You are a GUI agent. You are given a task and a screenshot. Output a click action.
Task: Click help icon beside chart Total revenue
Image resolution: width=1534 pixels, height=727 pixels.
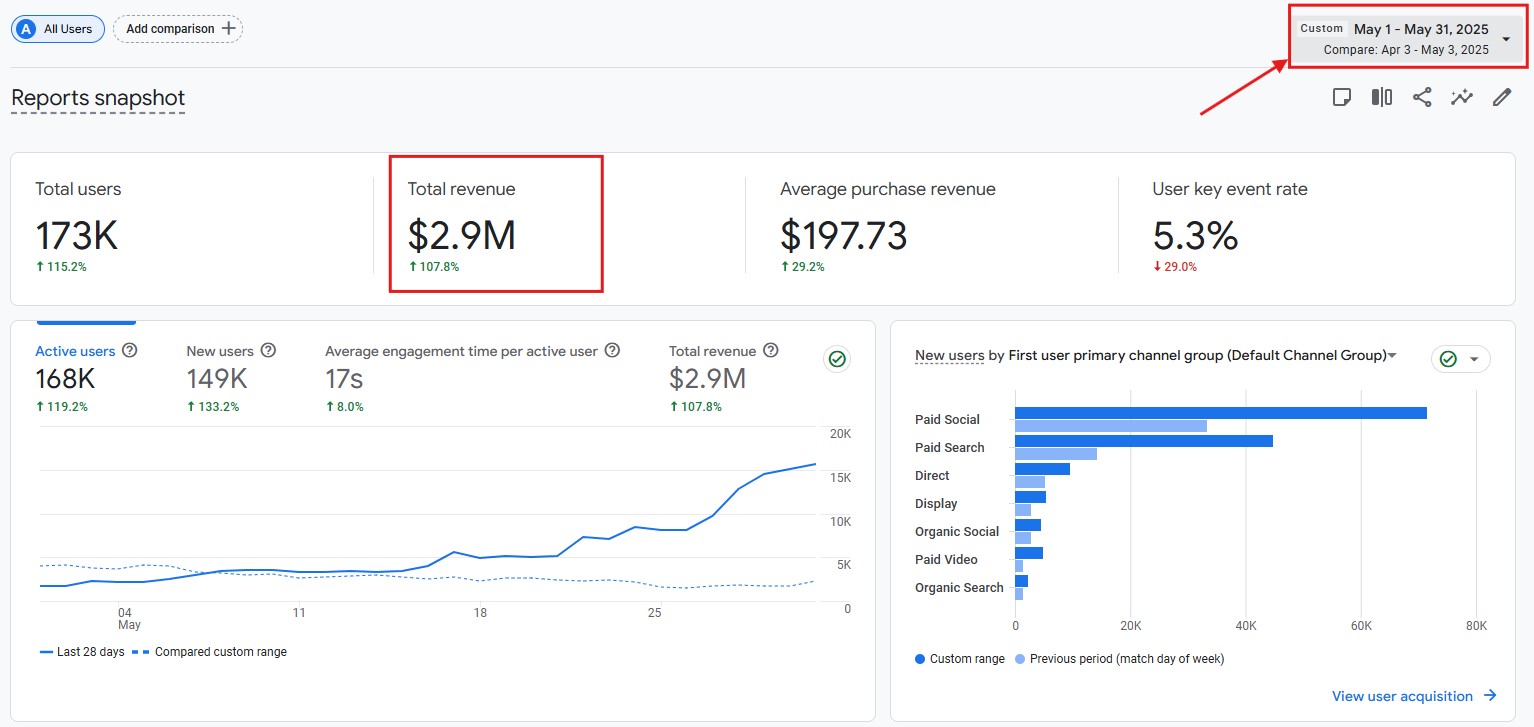click(770, 351)
